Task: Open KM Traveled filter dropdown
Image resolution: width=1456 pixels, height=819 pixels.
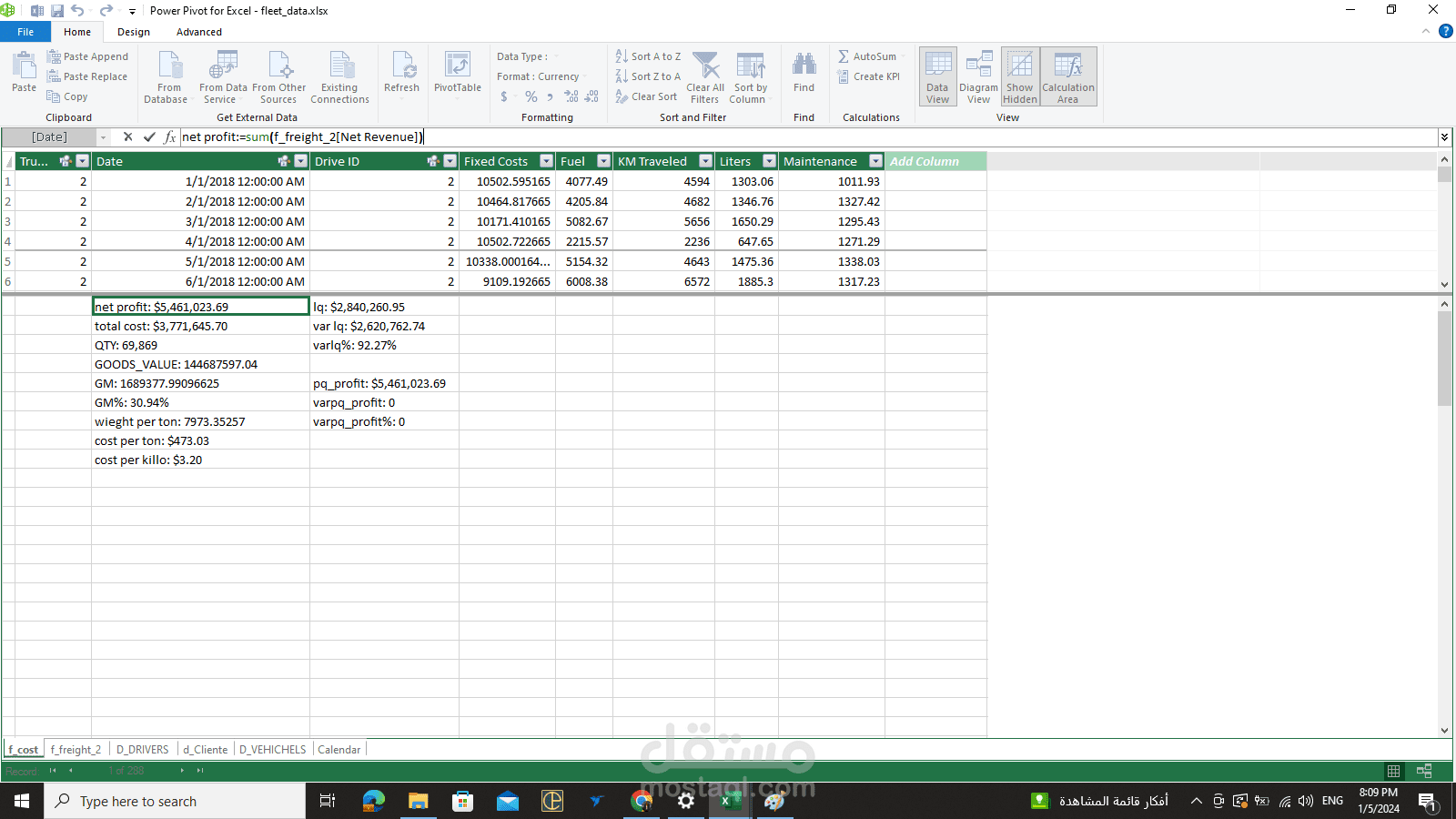Action: [705, 161]
